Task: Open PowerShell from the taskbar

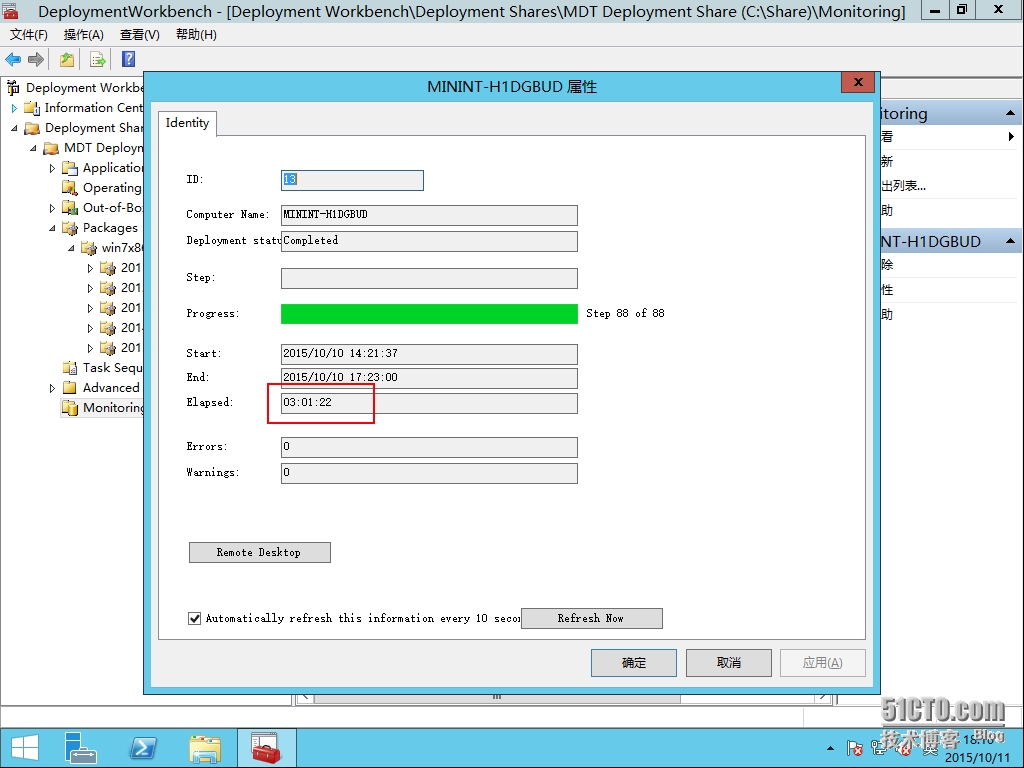Action: click(x=144, y=748)
